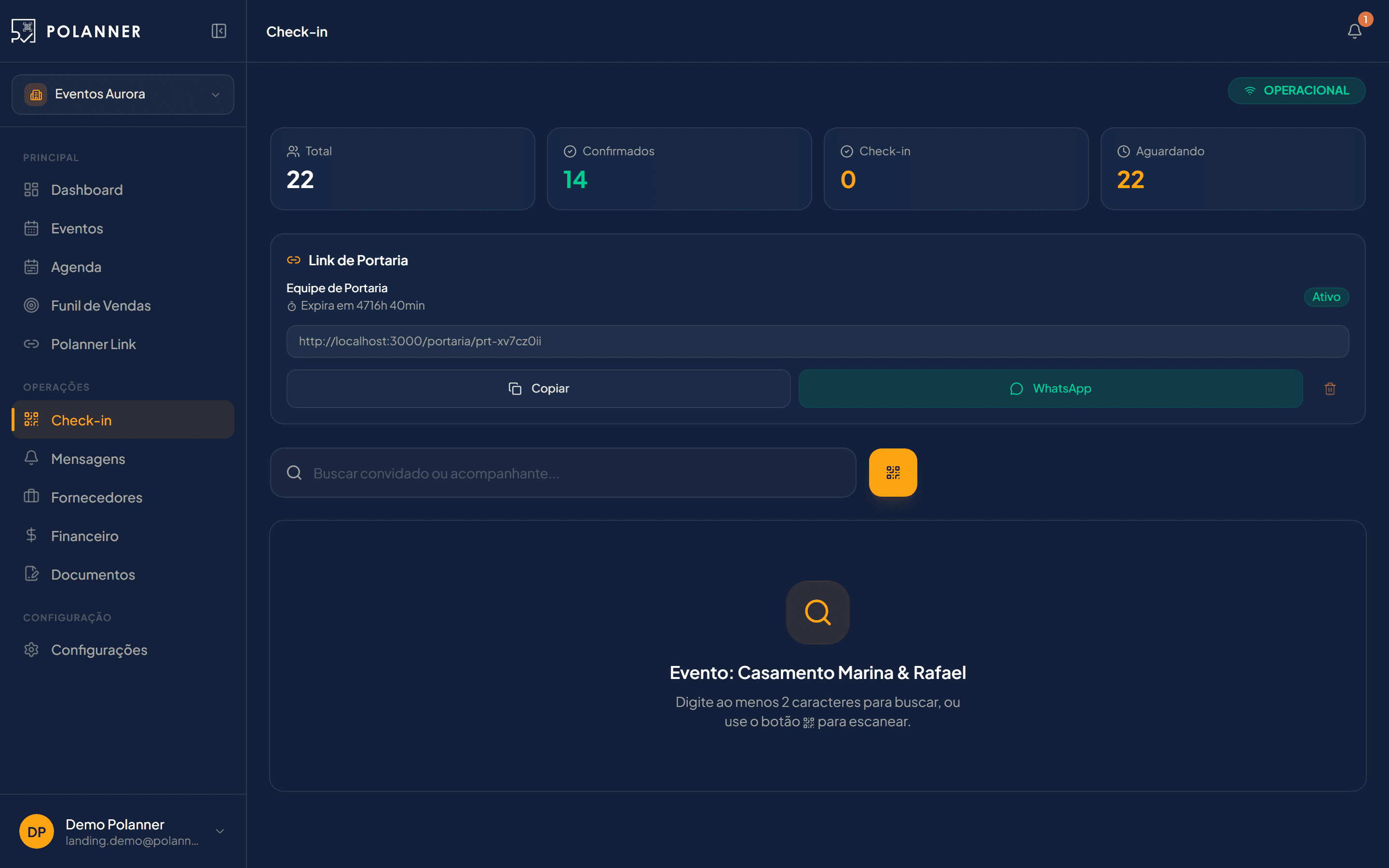Click the Demo Polanner user name
Viewport: 1389px width, 868px height.
point(115,825)
